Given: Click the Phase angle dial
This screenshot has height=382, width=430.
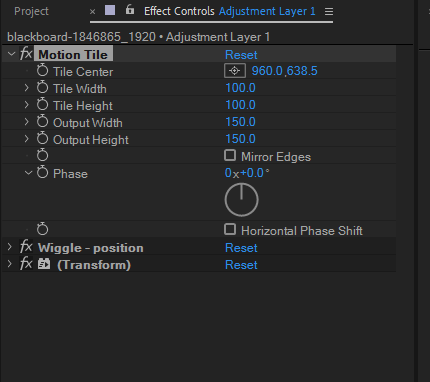Looking at the screenshot, I should 242,200.
